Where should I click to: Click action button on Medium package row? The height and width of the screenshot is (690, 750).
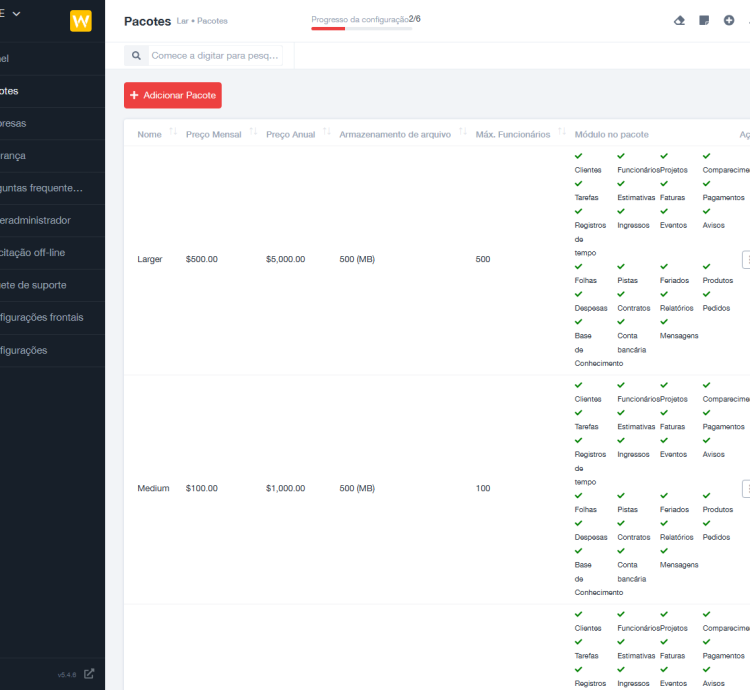pyautogui.click(x=746, y=488)
